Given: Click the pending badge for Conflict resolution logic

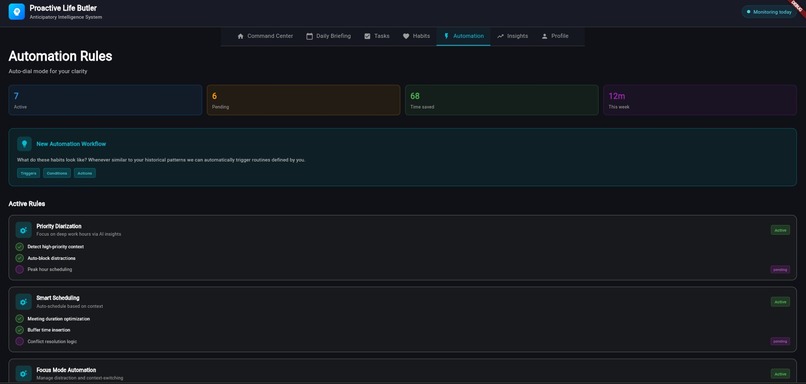Looking at the screenshot, I should tap(780, 341).
